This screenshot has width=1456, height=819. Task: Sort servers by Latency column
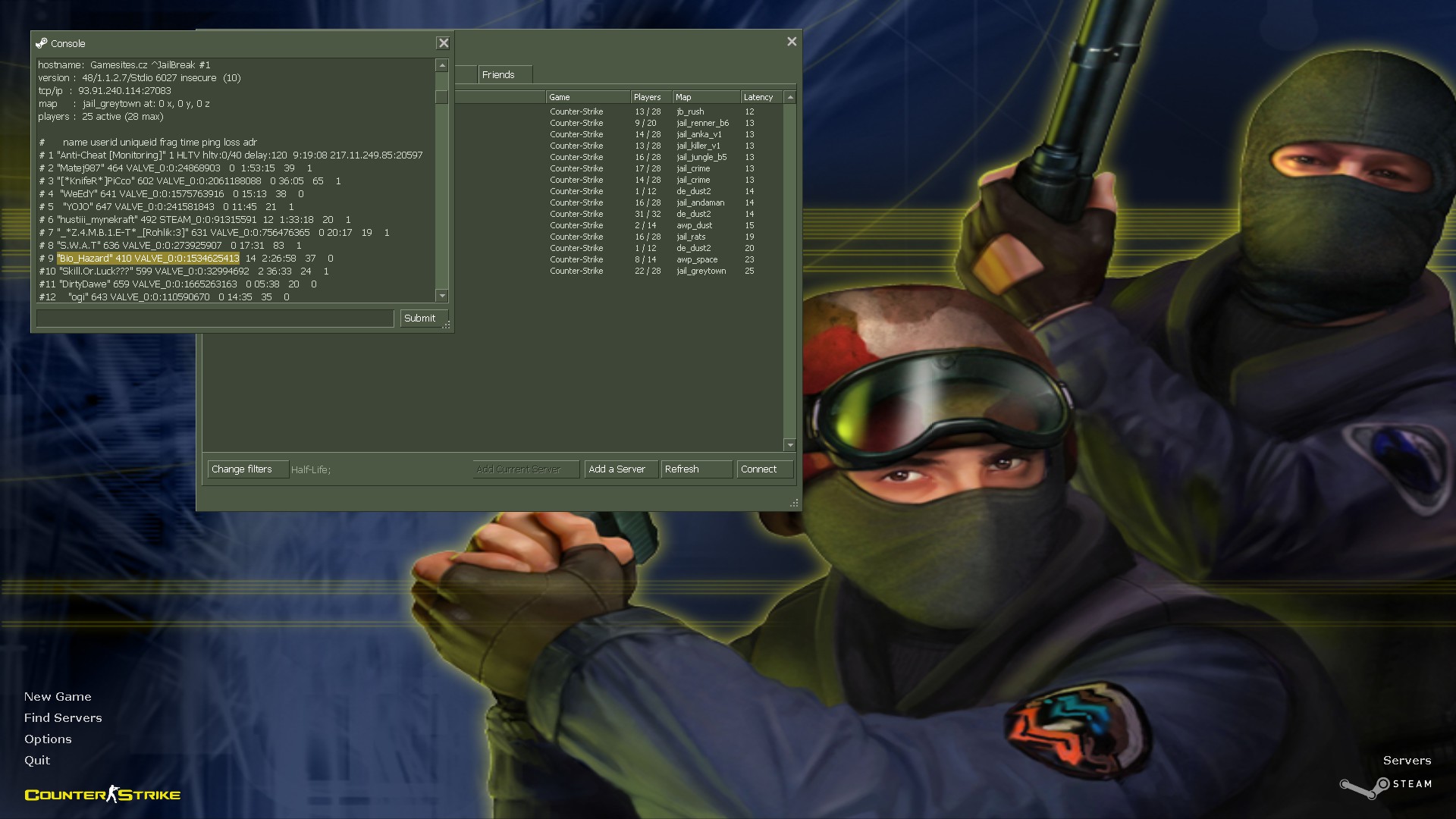[761, 97]
